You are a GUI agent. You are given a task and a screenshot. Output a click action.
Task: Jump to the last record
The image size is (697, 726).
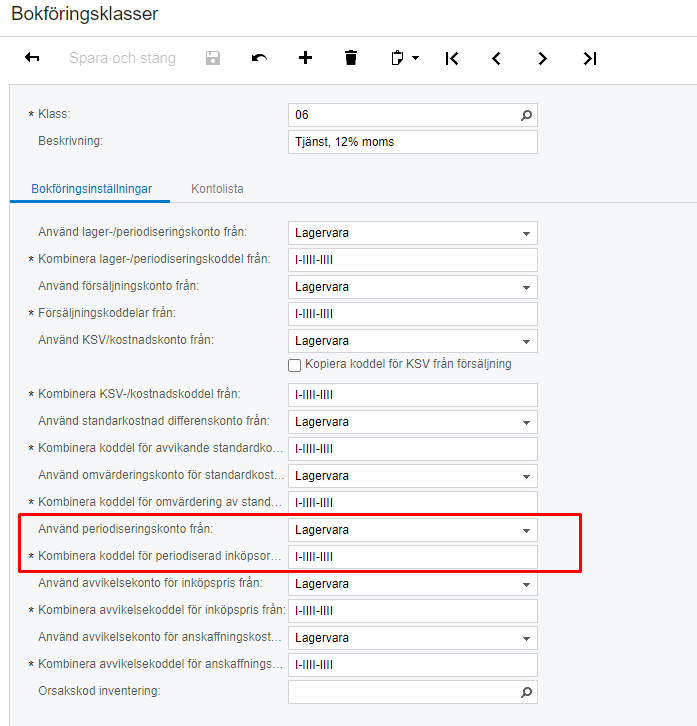[x=589, y=58]
